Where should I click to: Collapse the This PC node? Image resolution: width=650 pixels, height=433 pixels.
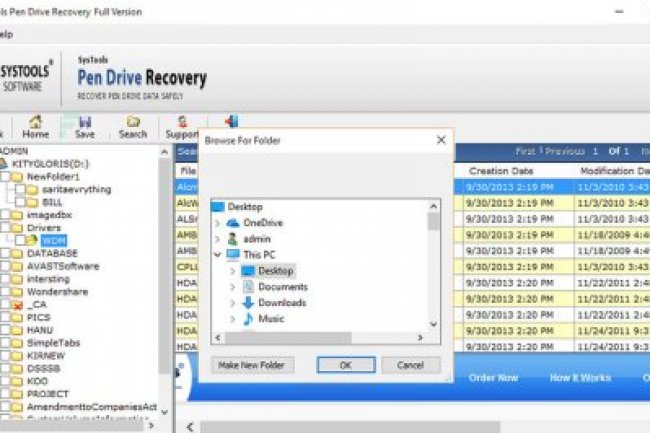pyautogui.click(x=219, y=255)
